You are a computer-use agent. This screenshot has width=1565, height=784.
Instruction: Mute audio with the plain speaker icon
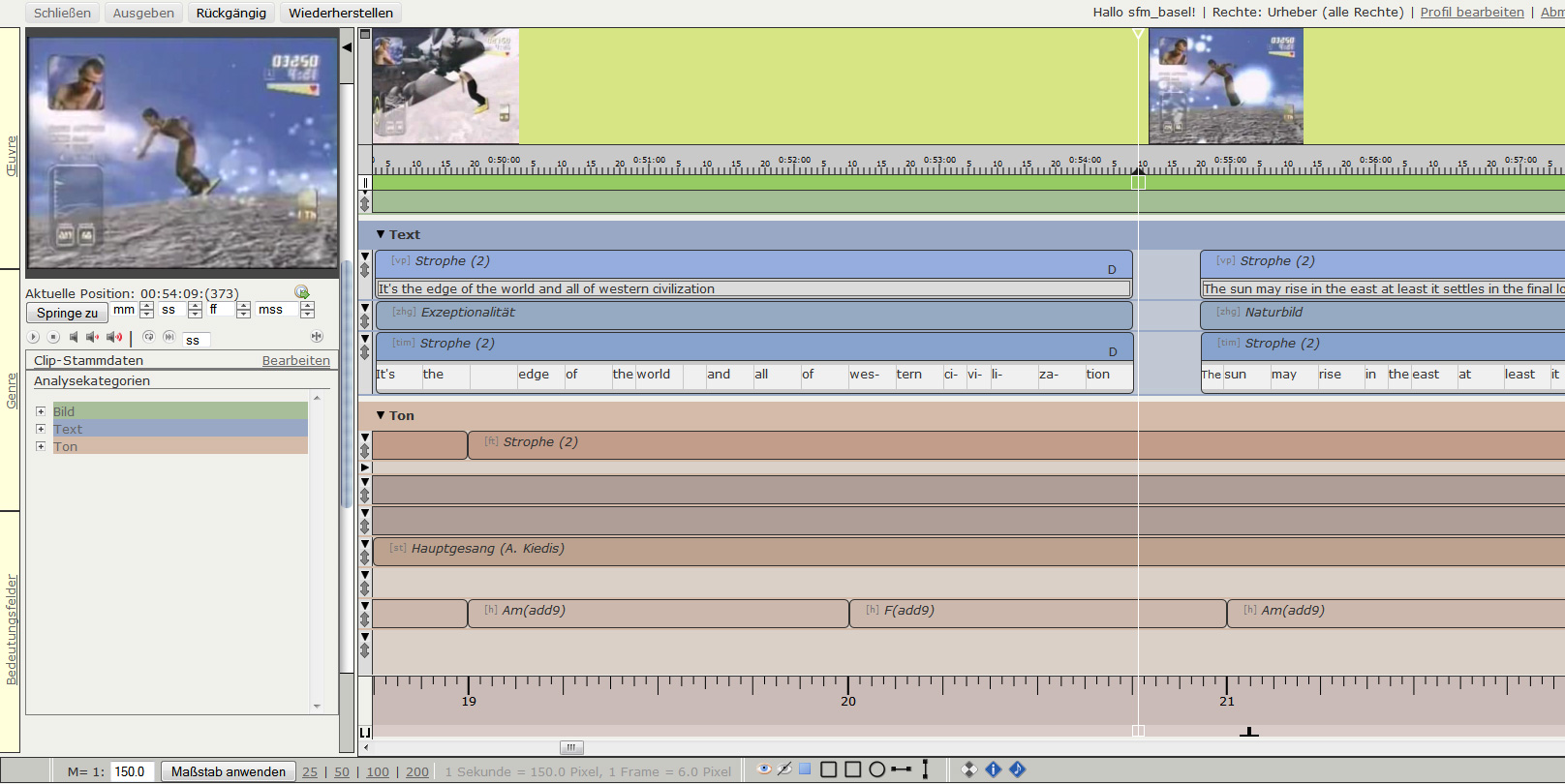(73, 337)
